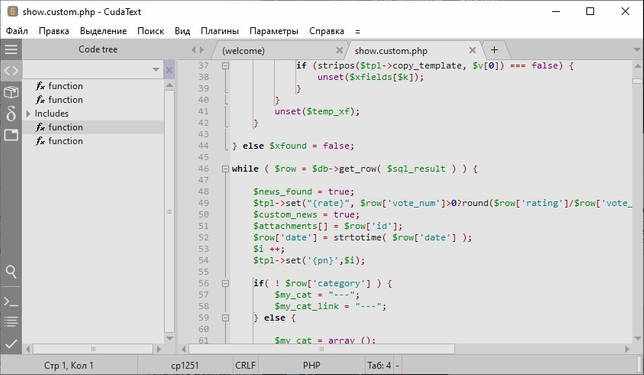Click the code tree scroll down arrow
The image size is (644, 375).
tap(169, 338)
